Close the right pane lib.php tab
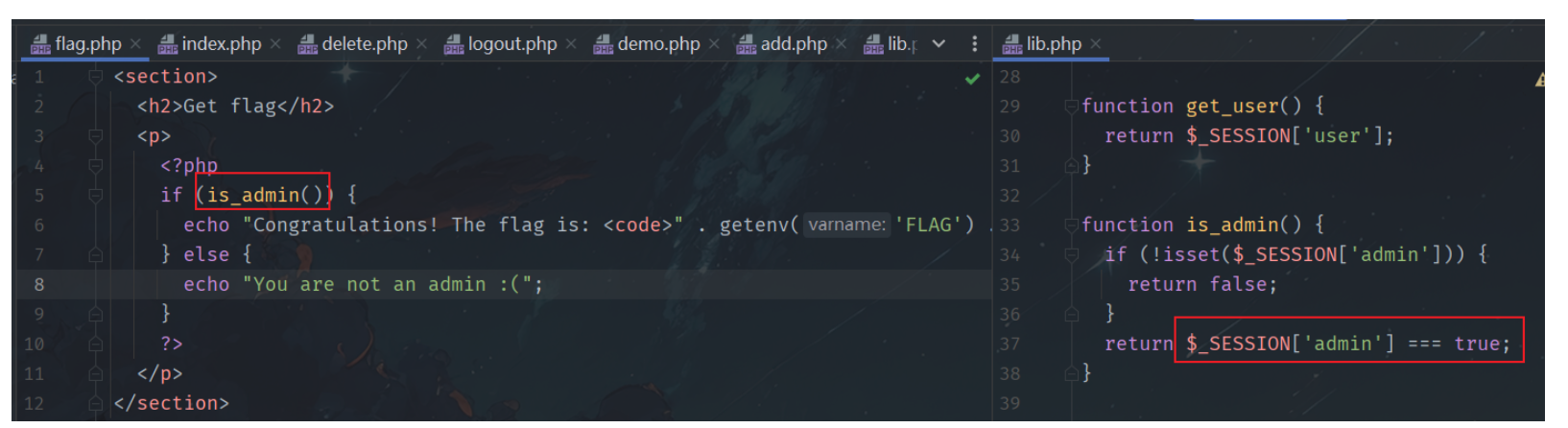The height and width of the screenshot is (428, 1568). click(x=1096, y=44)
